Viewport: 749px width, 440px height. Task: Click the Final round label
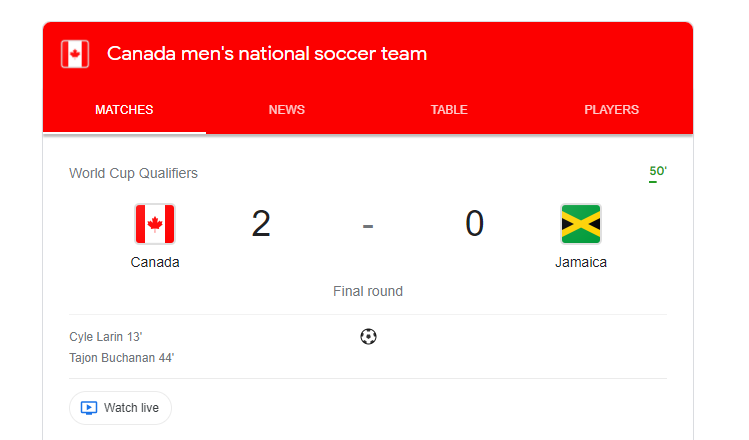click(x=368, y=291)
